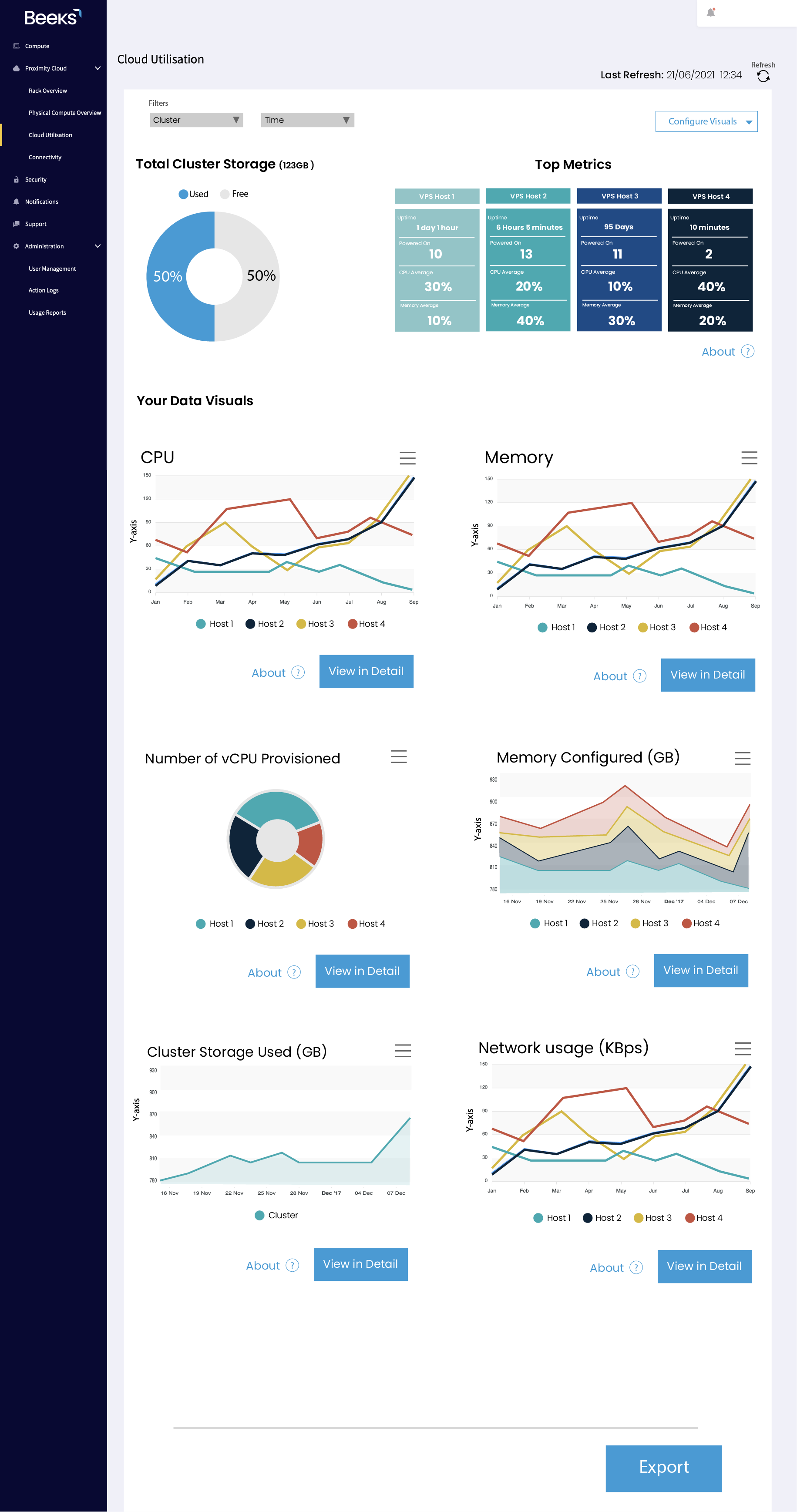
Task: Click the Security lock icon in sidebar
Action: [16, 179]
